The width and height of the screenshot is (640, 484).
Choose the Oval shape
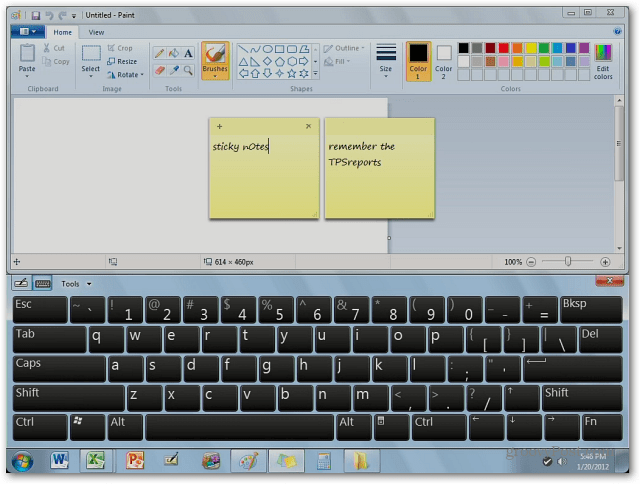(x=267, y=49)
